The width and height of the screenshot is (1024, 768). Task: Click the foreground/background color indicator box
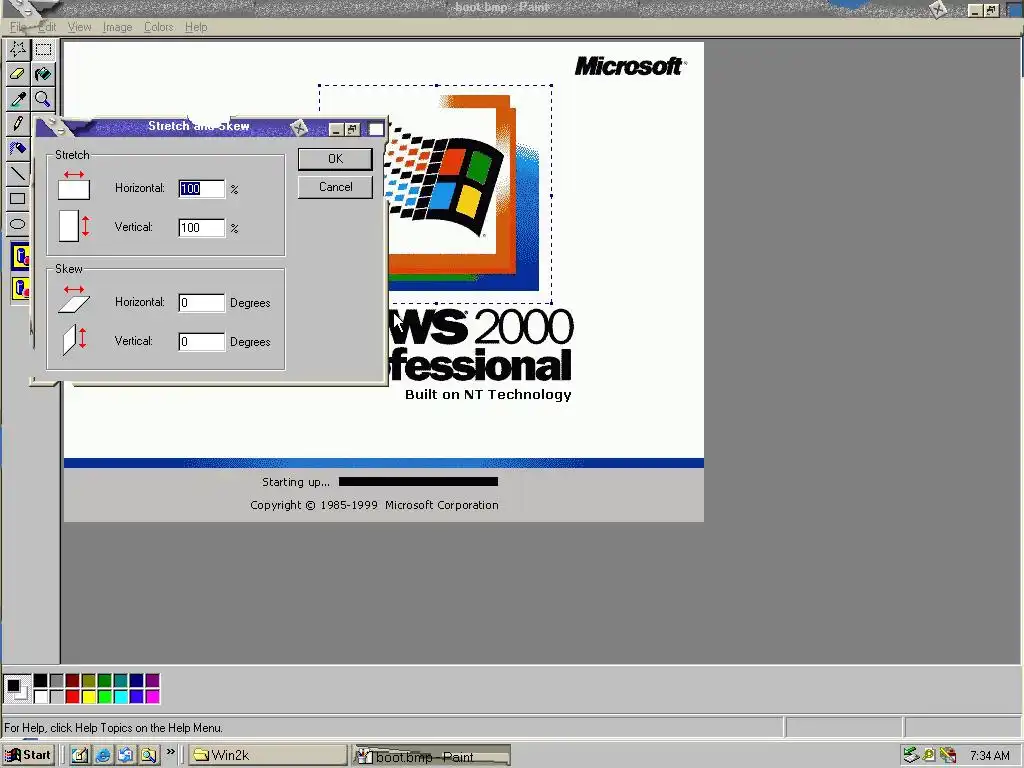pos(17,688)
